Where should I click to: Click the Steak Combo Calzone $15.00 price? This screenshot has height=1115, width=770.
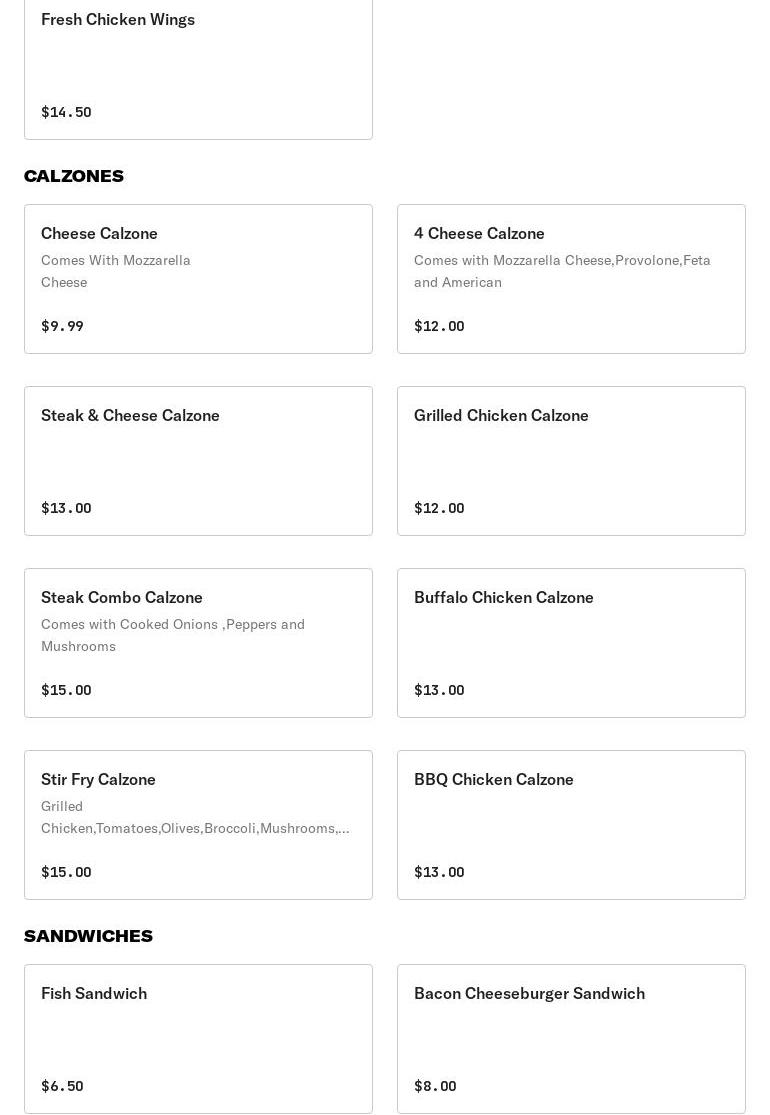[x=66, y=690]
